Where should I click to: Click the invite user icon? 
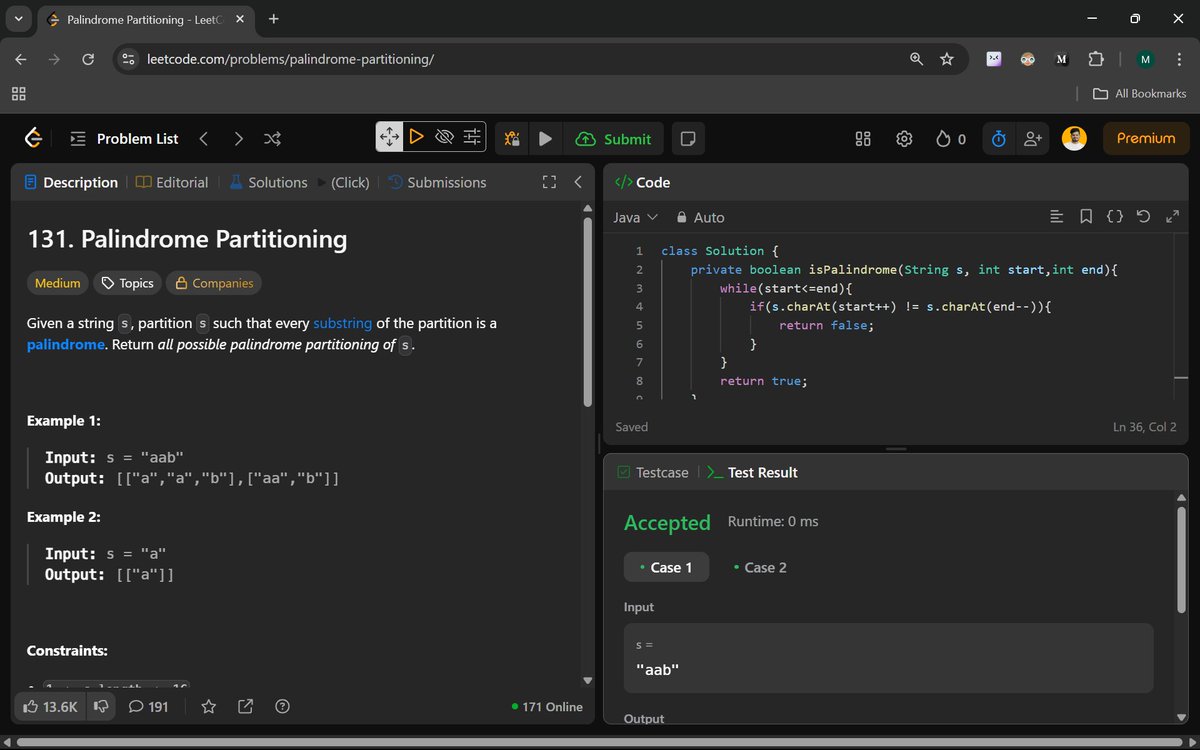[1033, 139]
